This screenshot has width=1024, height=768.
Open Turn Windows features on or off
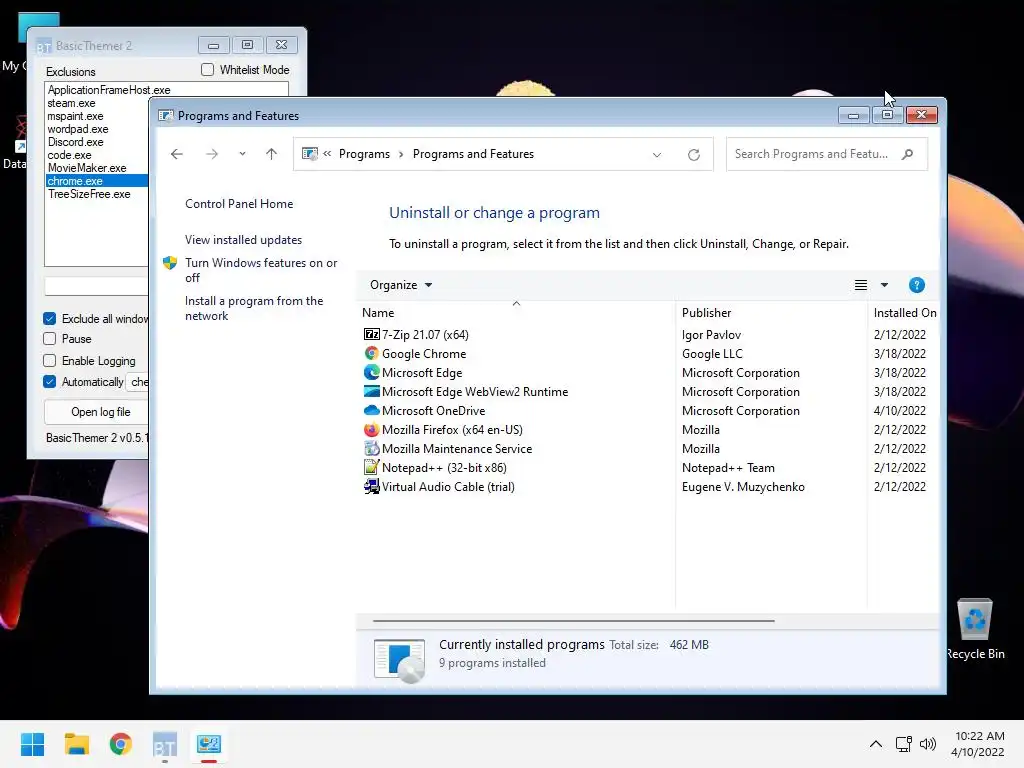tap(261, 270)
